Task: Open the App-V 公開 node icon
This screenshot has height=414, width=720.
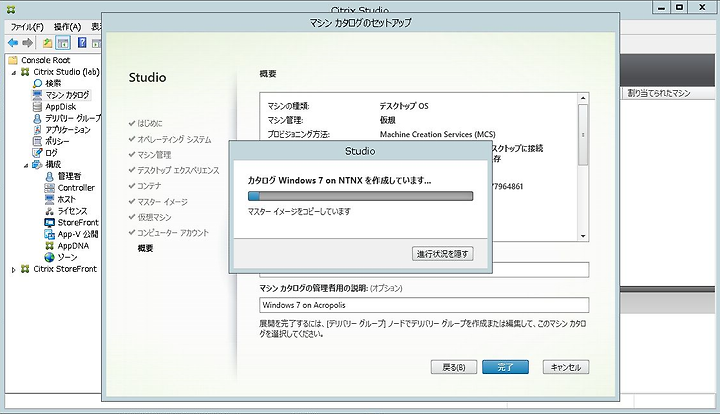Action: [x=50, y=234]
